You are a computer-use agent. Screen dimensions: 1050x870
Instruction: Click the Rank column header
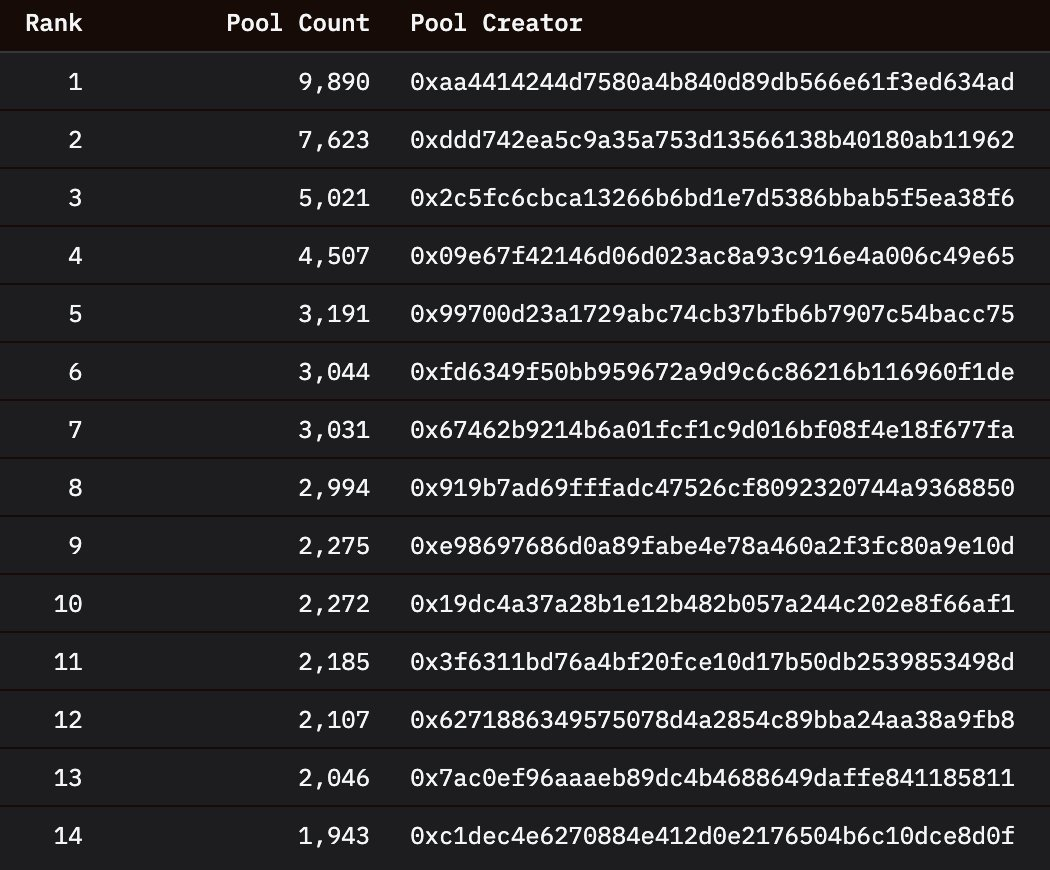54,23
